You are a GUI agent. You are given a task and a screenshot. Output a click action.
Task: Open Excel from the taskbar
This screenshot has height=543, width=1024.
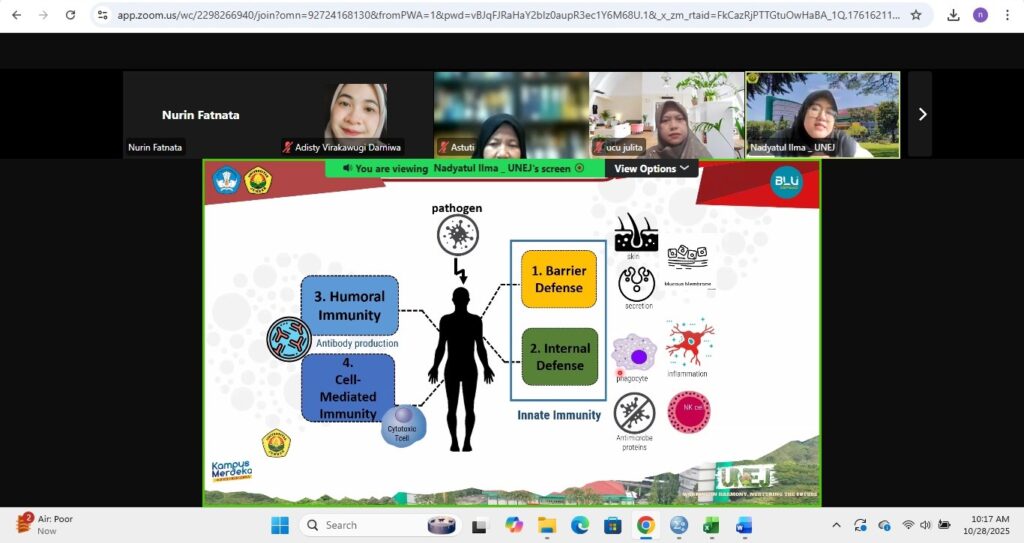pos(711,525)
